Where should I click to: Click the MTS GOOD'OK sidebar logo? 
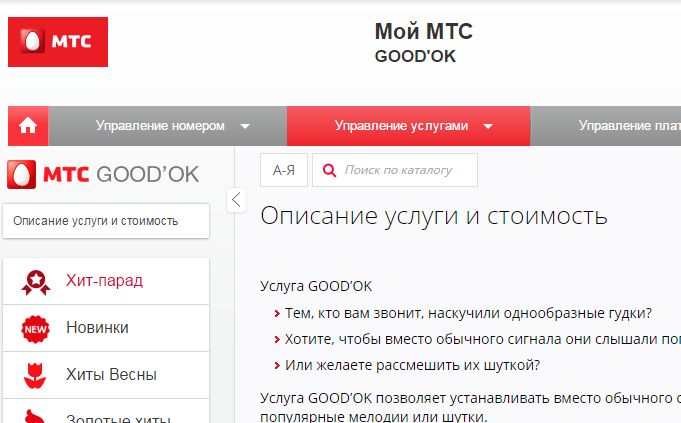pos(103,174)
